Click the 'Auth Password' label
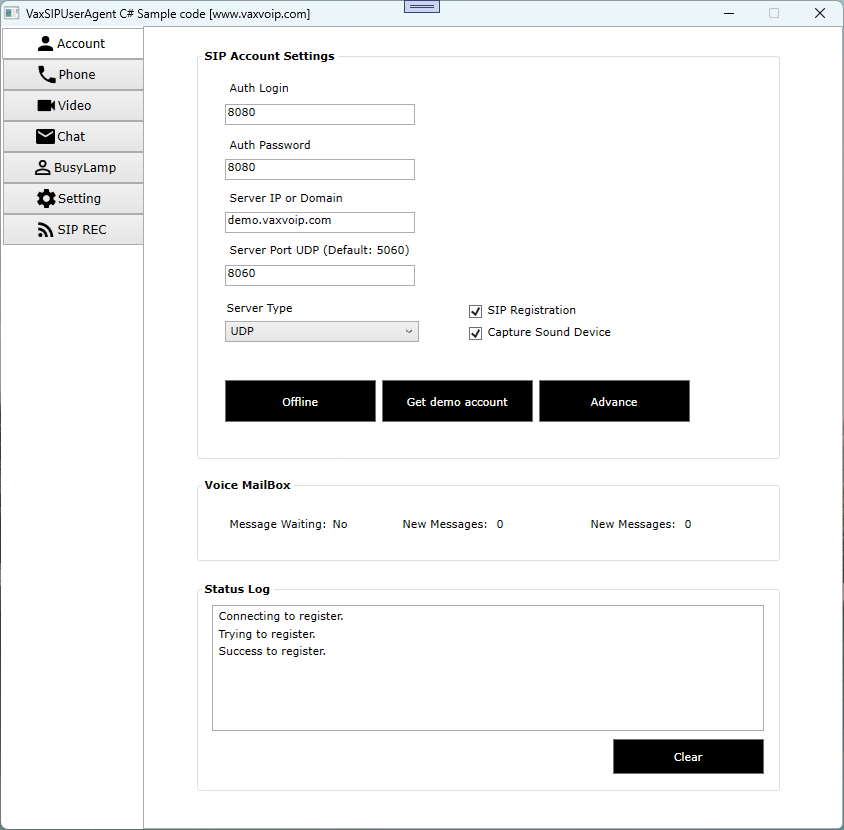This screenshot has height=830, width=844. [x=270, y=145]
